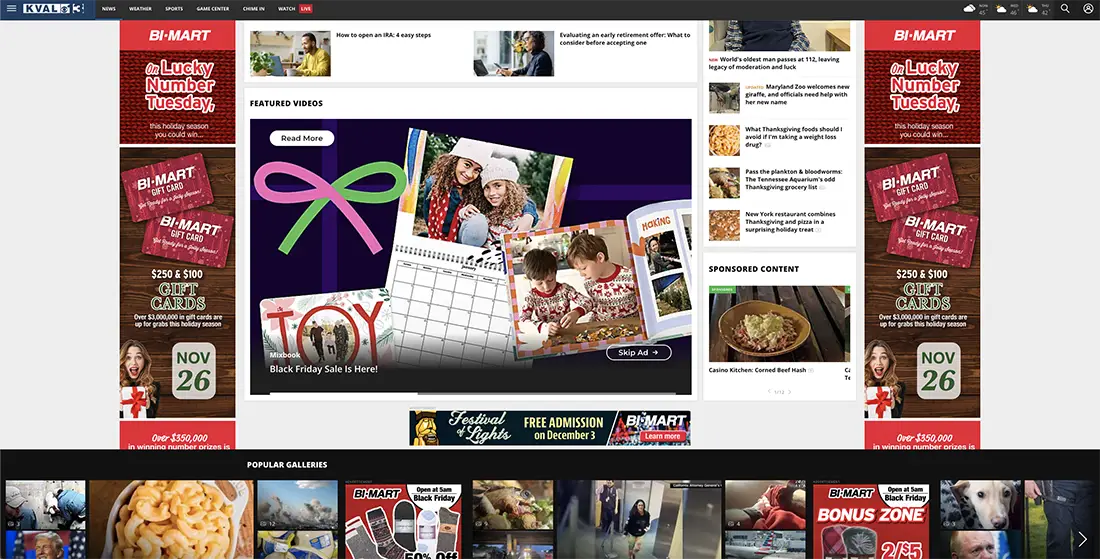Go to next sponsored content slide
Image resolution: width=1100 pixels, height=559 pixels.
[790, 392]
